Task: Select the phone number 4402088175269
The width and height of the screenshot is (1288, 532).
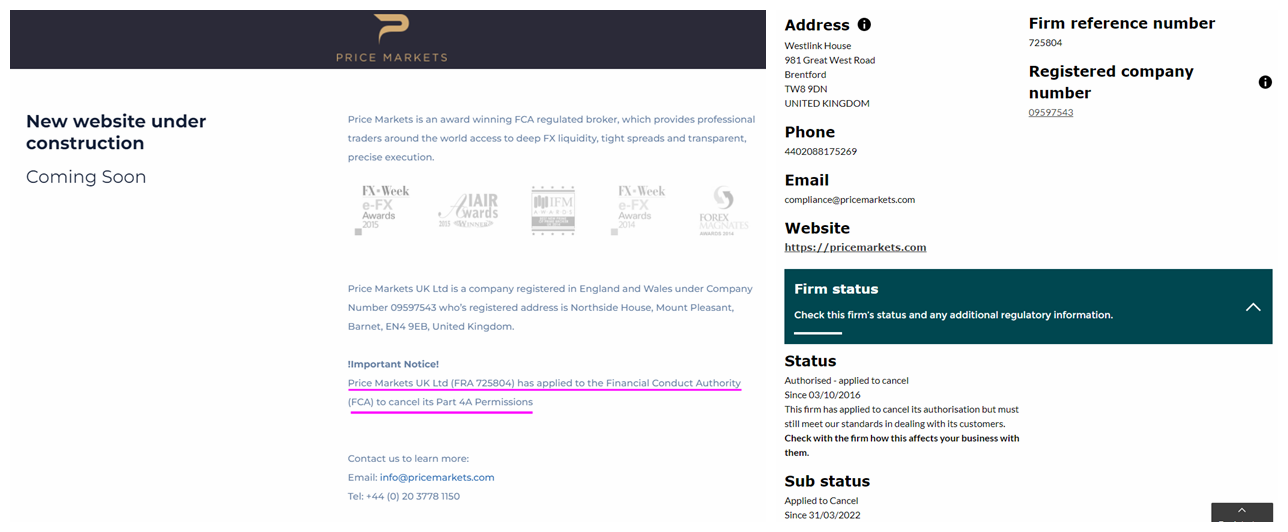Action: click(821, 152)
